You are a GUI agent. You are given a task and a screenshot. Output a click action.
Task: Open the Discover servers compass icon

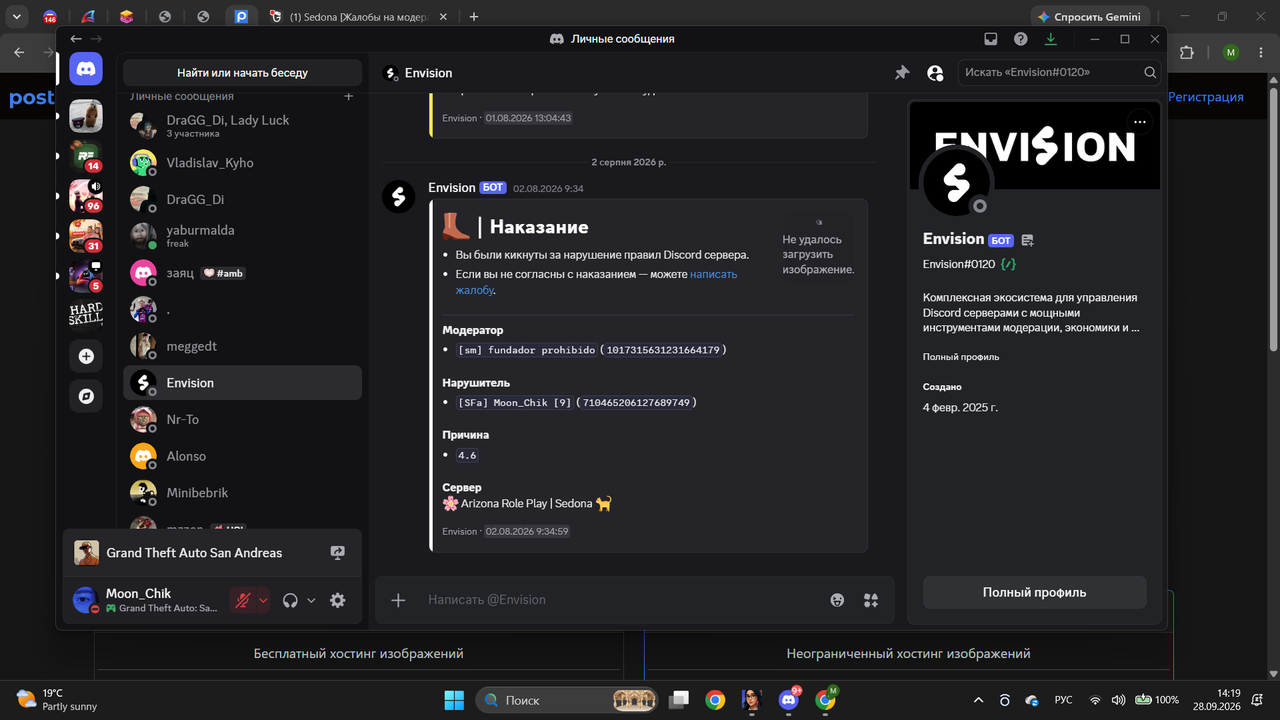[86, 396]
